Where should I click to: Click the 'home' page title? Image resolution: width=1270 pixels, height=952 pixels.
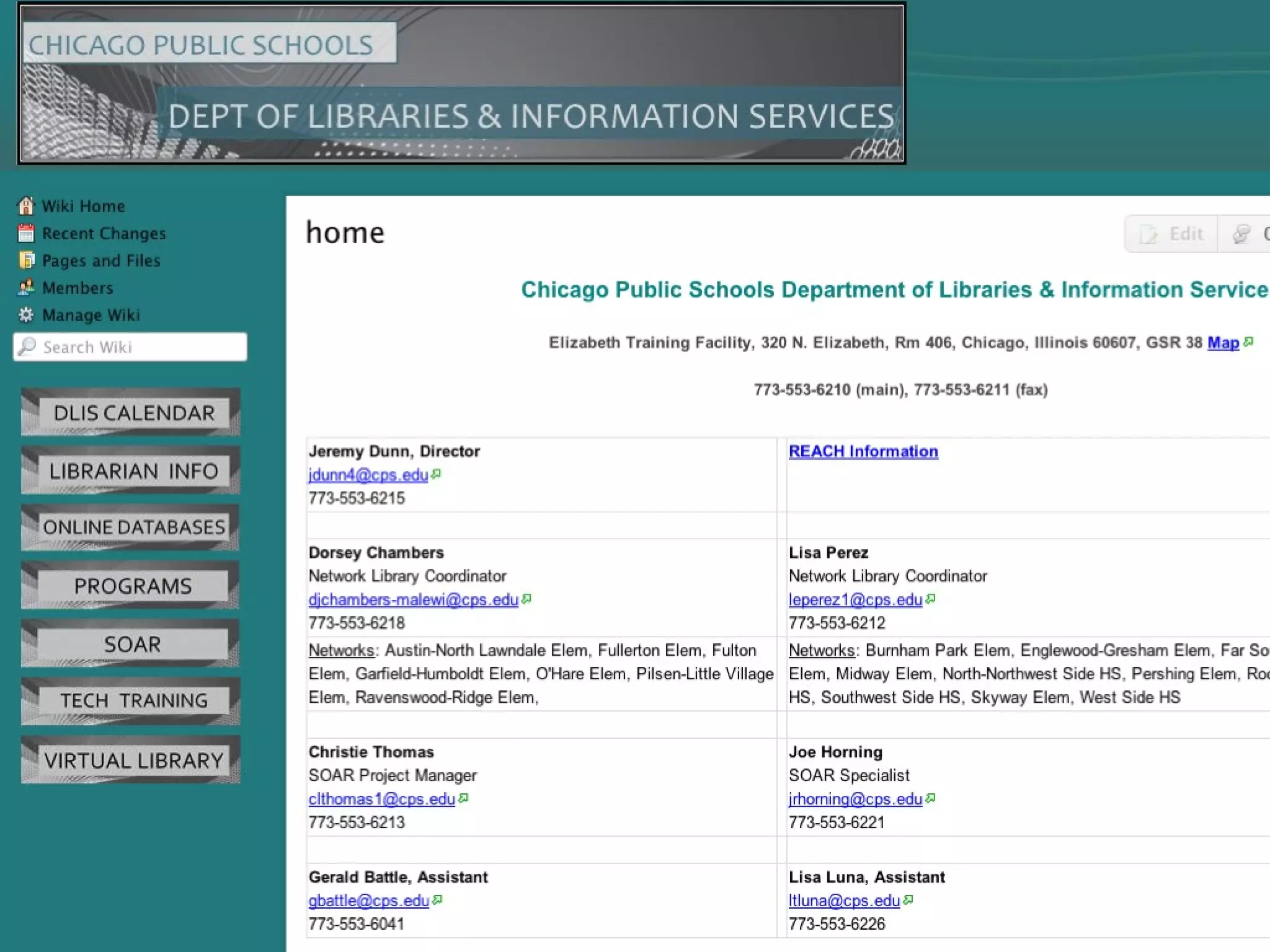pyautogui.click(x=345, y=233)
